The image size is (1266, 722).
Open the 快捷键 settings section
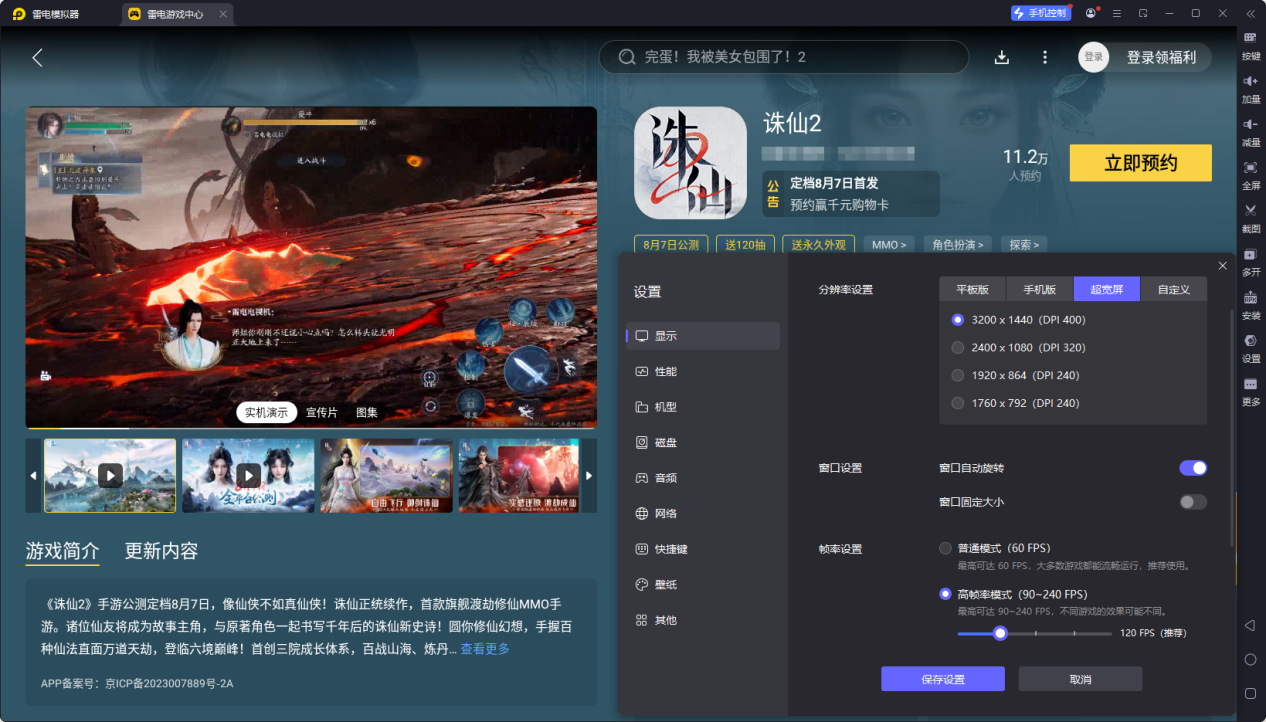(x=703, y=549)
